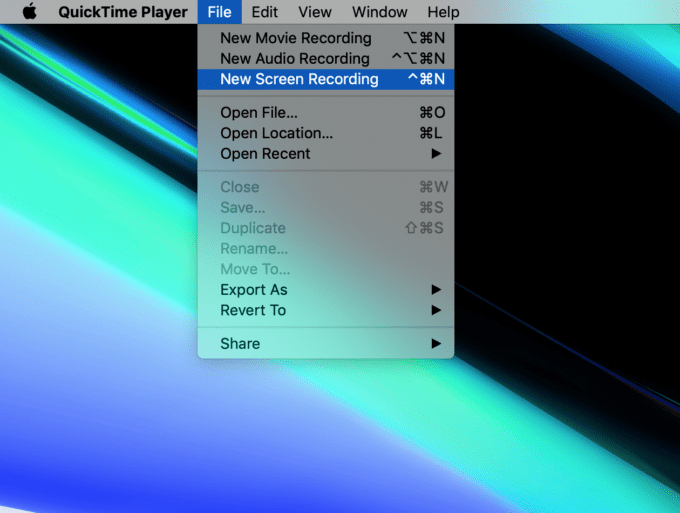The width and height of the screenshot is (680, 513).
Task: Open the Apple logo menu
Action: tap(29, 12)
